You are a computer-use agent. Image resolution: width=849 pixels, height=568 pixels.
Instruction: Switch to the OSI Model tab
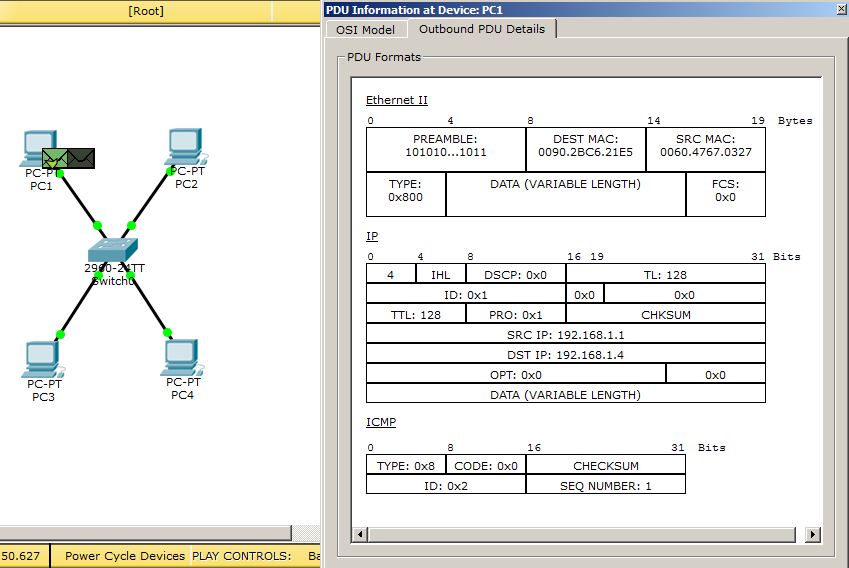365,30
